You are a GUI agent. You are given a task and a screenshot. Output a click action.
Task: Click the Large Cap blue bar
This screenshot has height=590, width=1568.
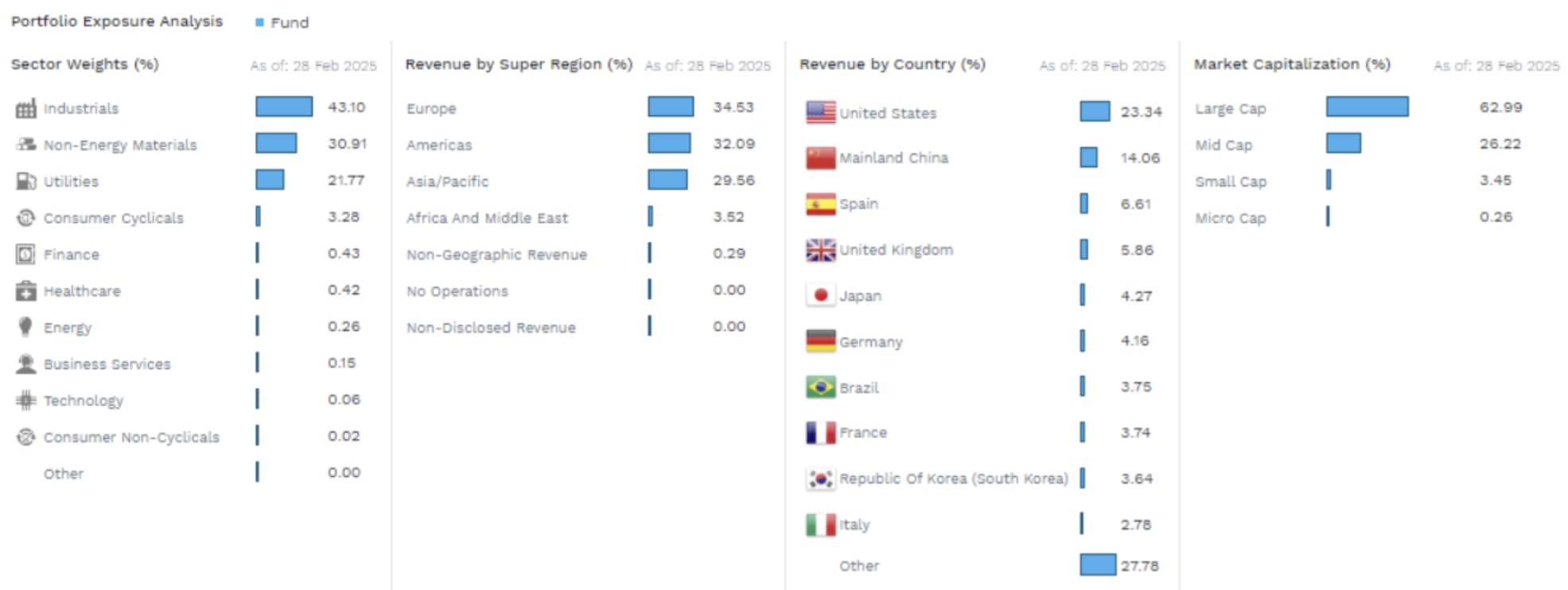click(x=1367, y=107)
